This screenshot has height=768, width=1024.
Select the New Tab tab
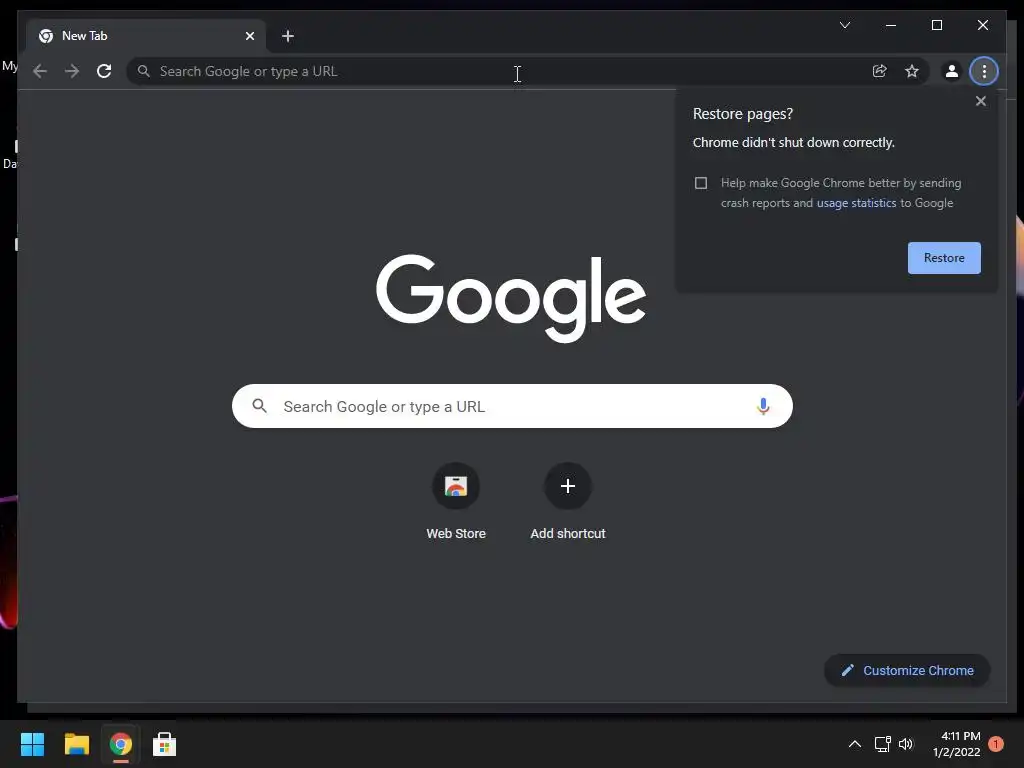pyautogui.click(x=146, y=36)
